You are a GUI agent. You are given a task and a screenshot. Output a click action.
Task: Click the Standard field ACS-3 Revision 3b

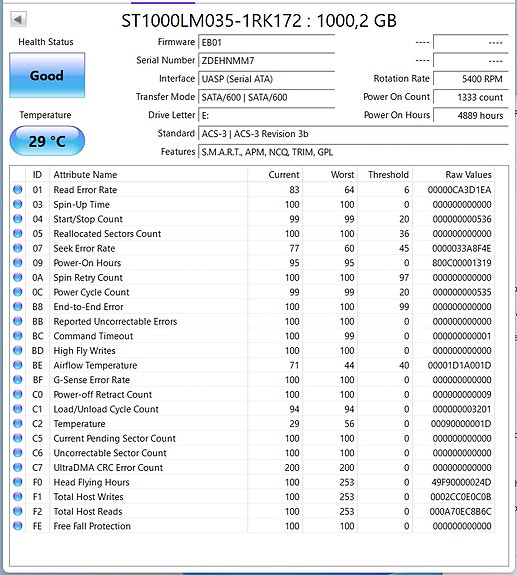pos(353,134)
